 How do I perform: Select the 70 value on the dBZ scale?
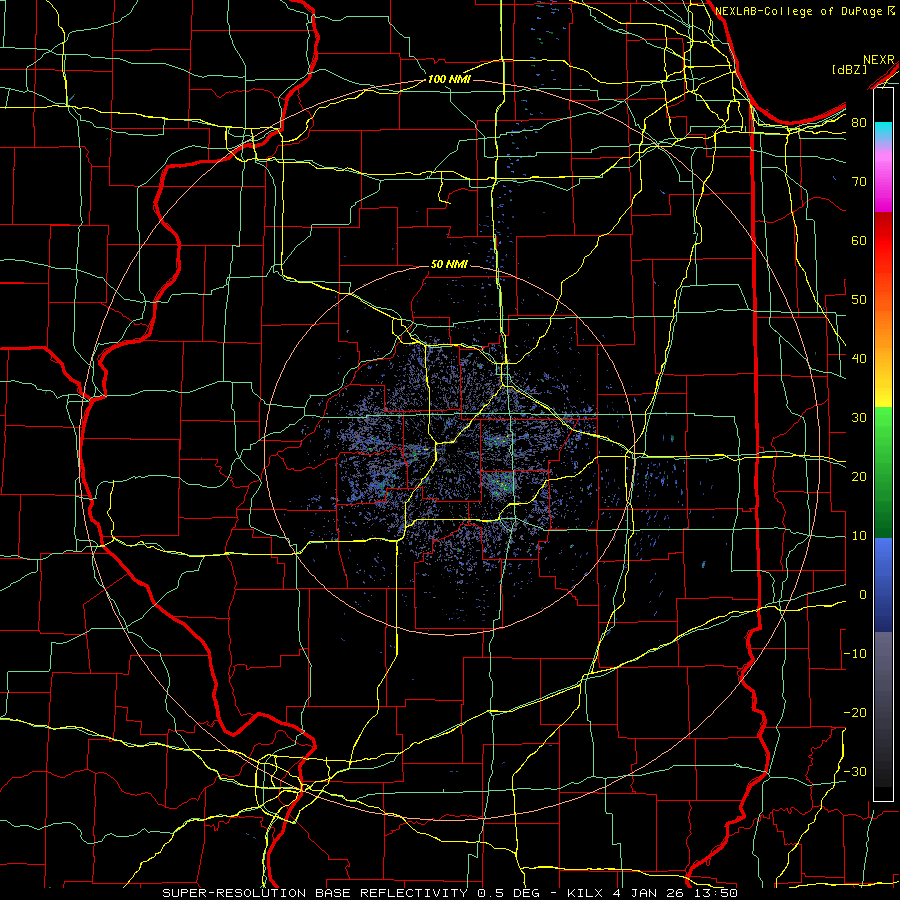click(859, 181)
